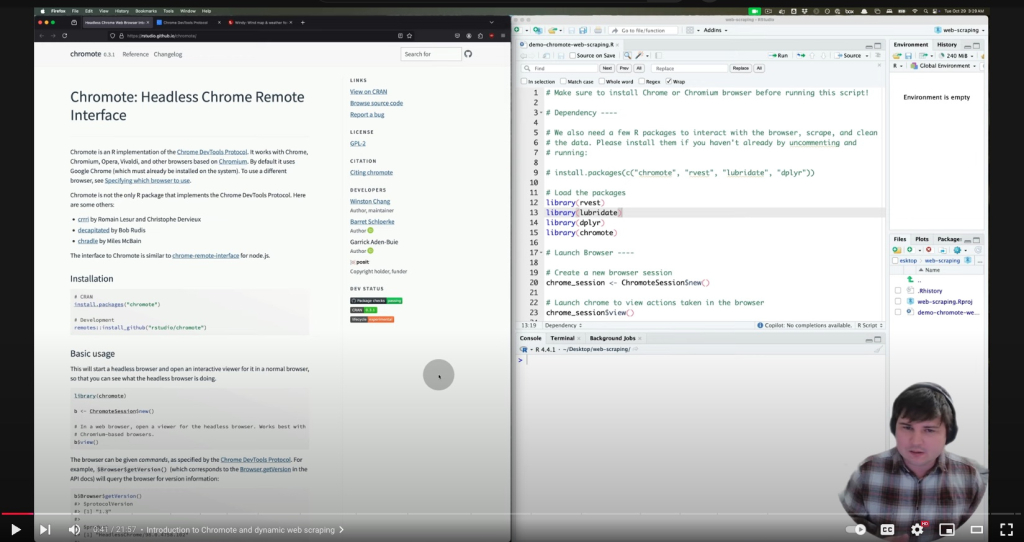The height and width of the screenshot is (542, 1024).
Task: Click the New File icon in RStudio
Action: coord(517,30)
